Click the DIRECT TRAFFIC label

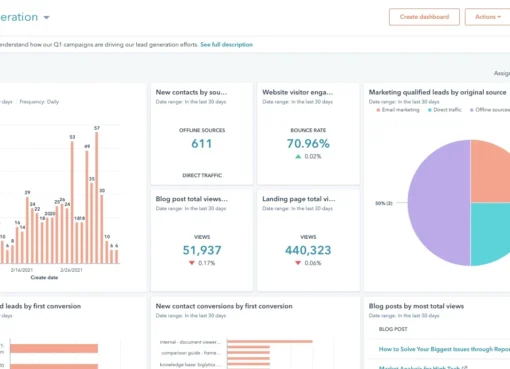(x=202, y=175)
